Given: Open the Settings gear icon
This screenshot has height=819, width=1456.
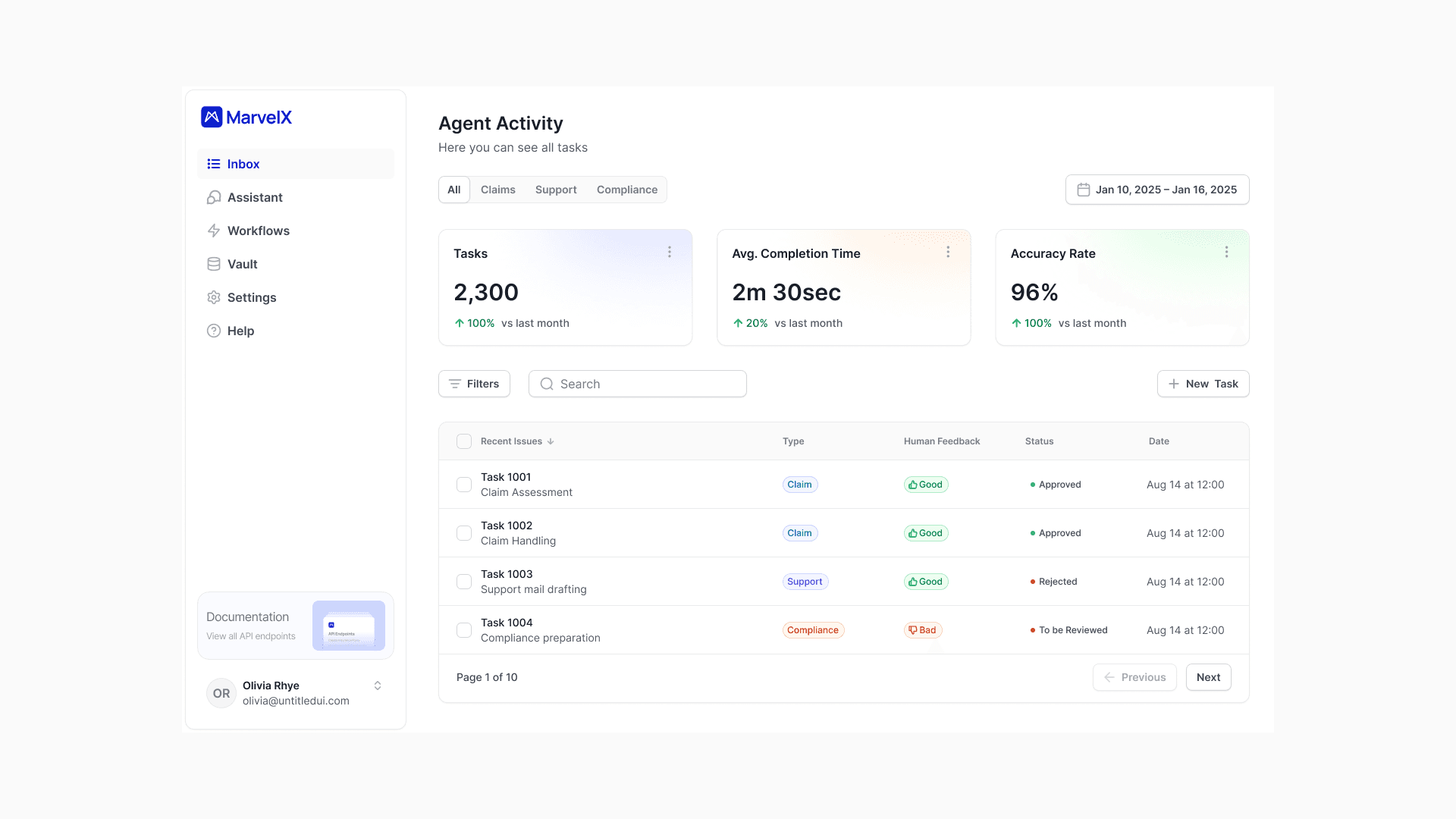Looking at the screenshot, I should tap(214, 297).
